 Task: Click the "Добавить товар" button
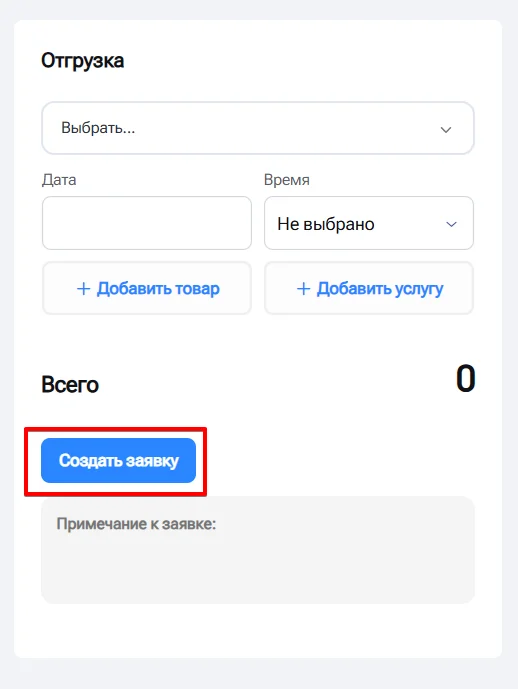coord(147,288)
